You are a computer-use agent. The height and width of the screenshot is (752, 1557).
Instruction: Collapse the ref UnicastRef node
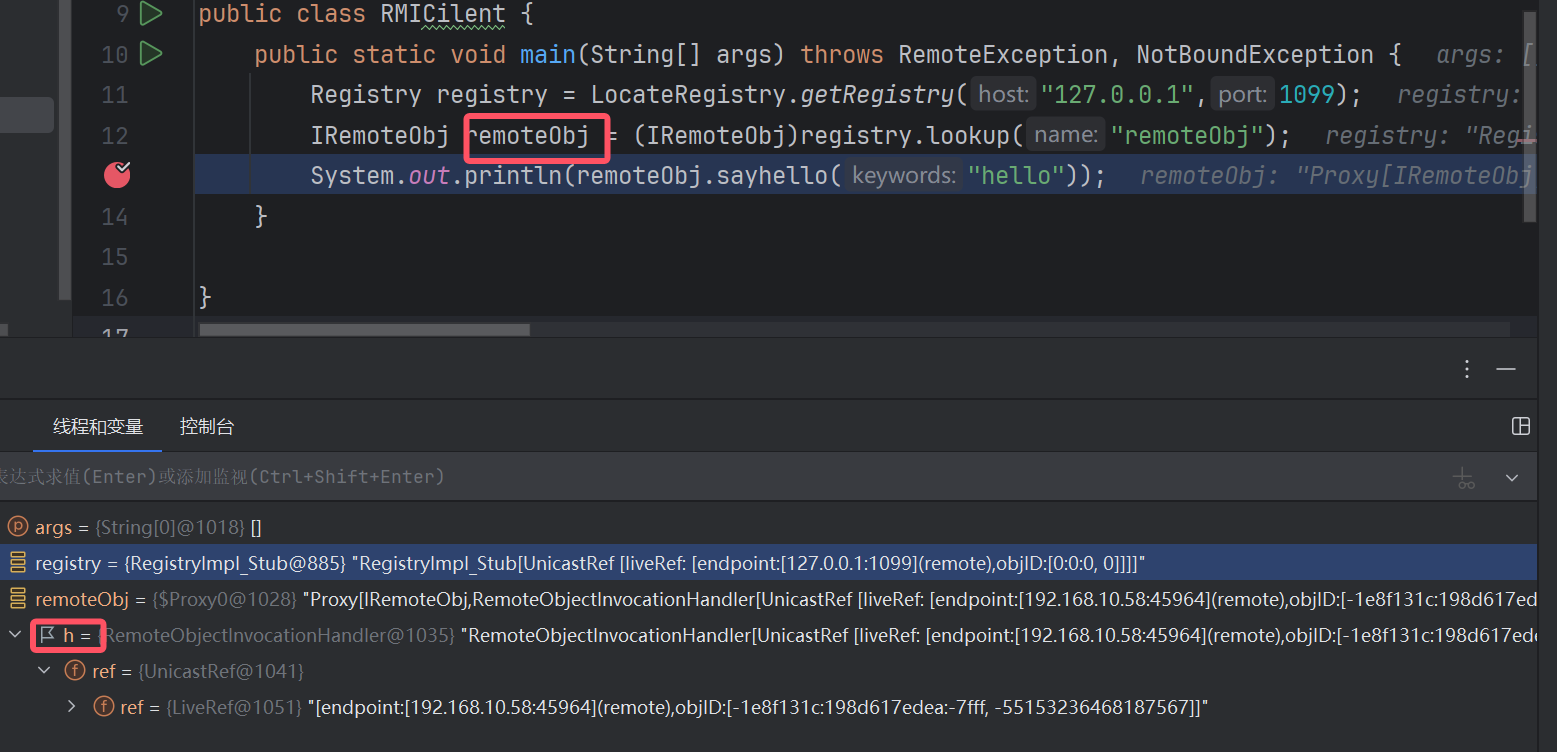(44, 671)
